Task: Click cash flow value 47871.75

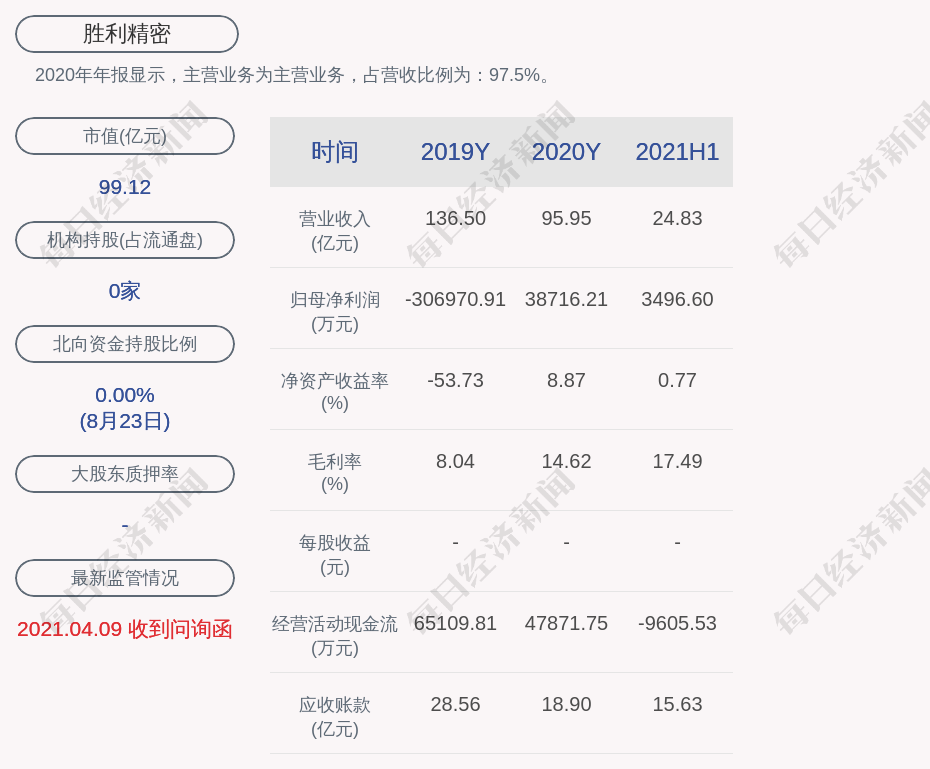Action: pyautogui.click(x=566, y=623)
